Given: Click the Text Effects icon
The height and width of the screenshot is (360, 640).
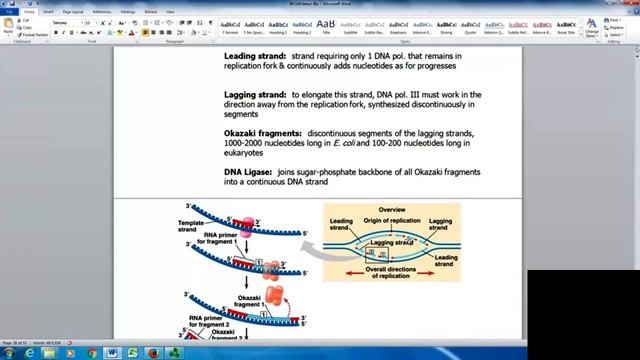Looking at the screenshot, I should click(110, 33).
